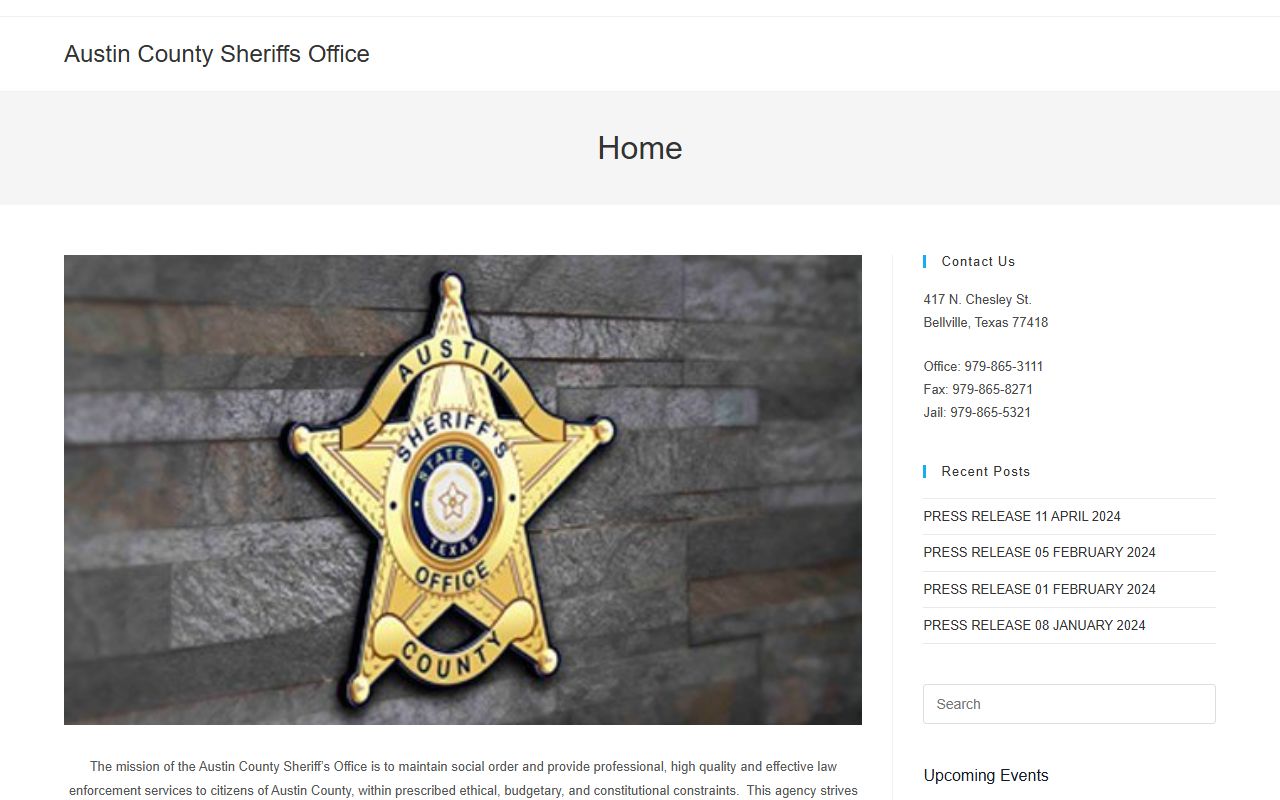Open PRESS RELEASE 08 JANUARY 2024 post
The height and width of the screenshot is (800, 1280).
(1034, 625)
